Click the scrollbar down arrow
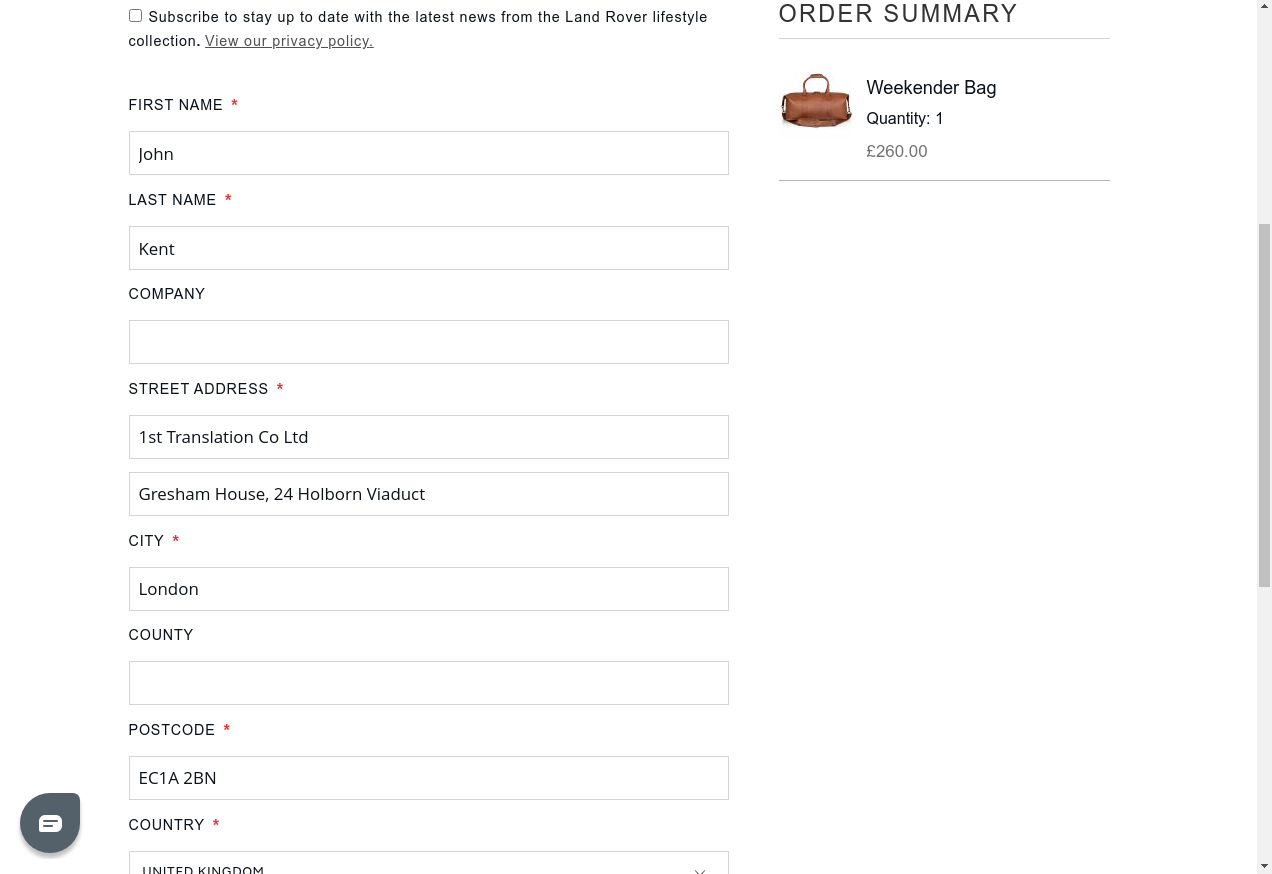The width and height of the screenshot is (1272, 874). pos(1264,865)
